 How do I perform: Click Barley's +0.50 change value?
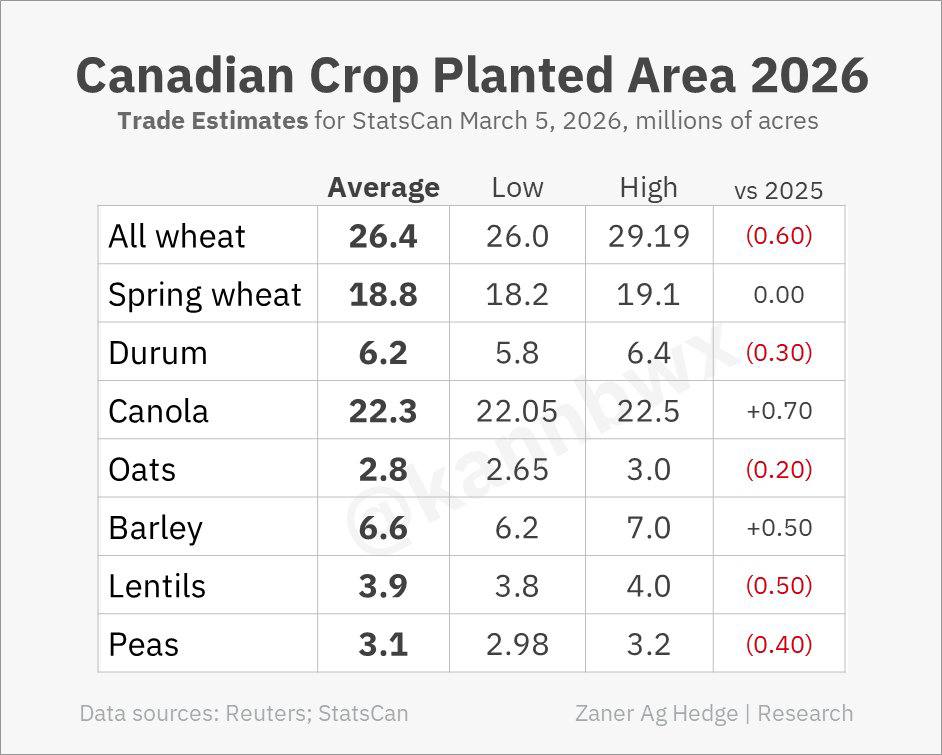tap(778, 527)
